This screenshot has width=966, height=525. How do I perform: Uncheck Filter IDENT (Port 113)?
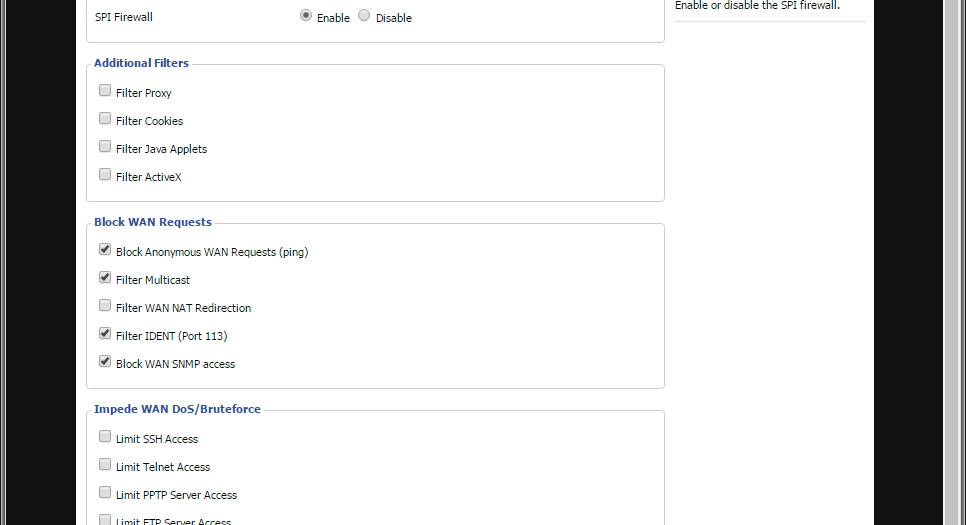click(x=105, y=334)
